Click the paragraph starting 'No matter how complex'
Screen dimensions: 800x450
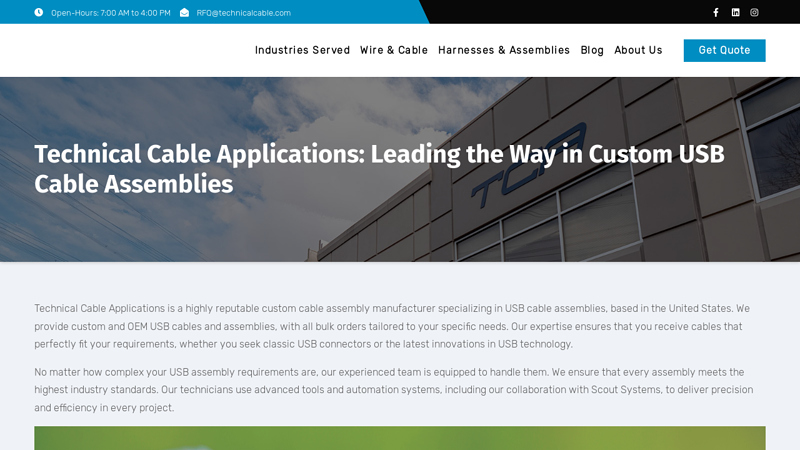(x=393, y=390)
